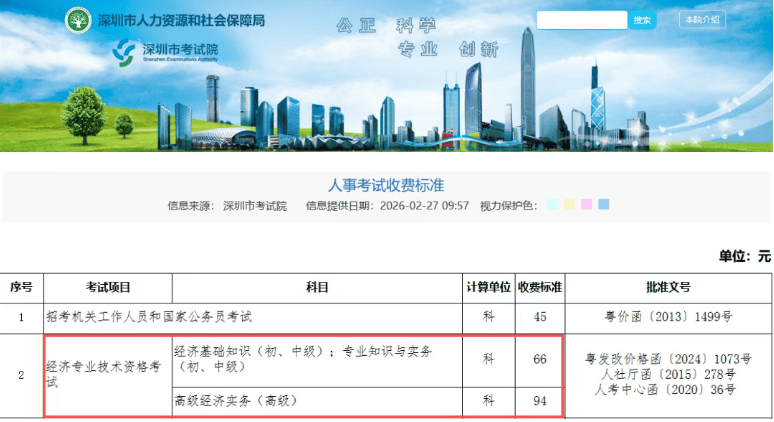Click the row number 2 cell
Viewport: 774px width, 422px height.
(22, 376)
